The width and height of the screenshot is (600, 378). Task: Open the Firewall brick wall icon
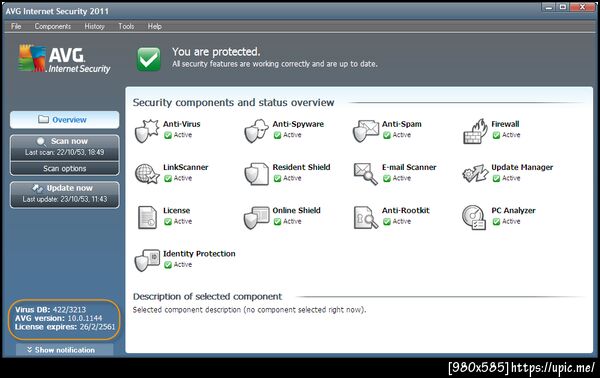click(x=475, y=131)
